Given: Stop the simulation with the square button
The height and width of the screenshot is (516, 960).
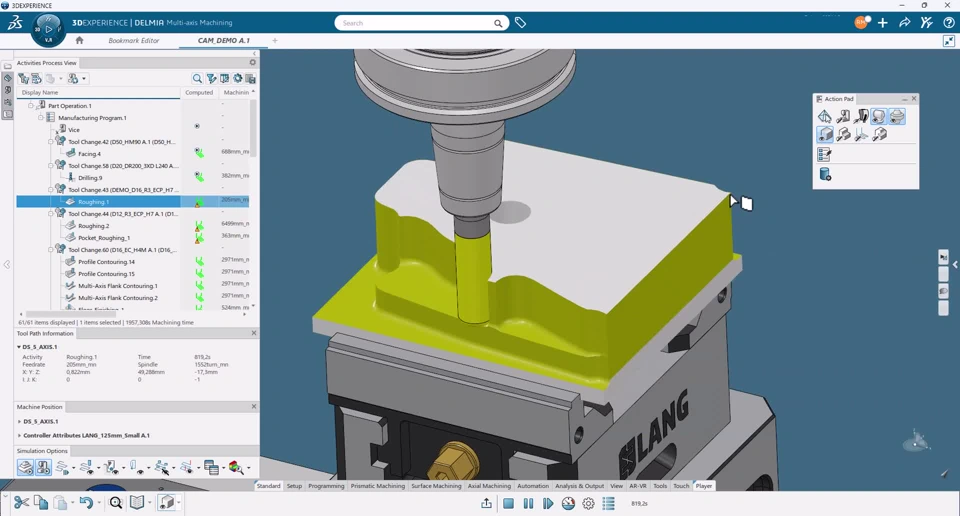Looking at the screenshot, I should click(508, 503).
